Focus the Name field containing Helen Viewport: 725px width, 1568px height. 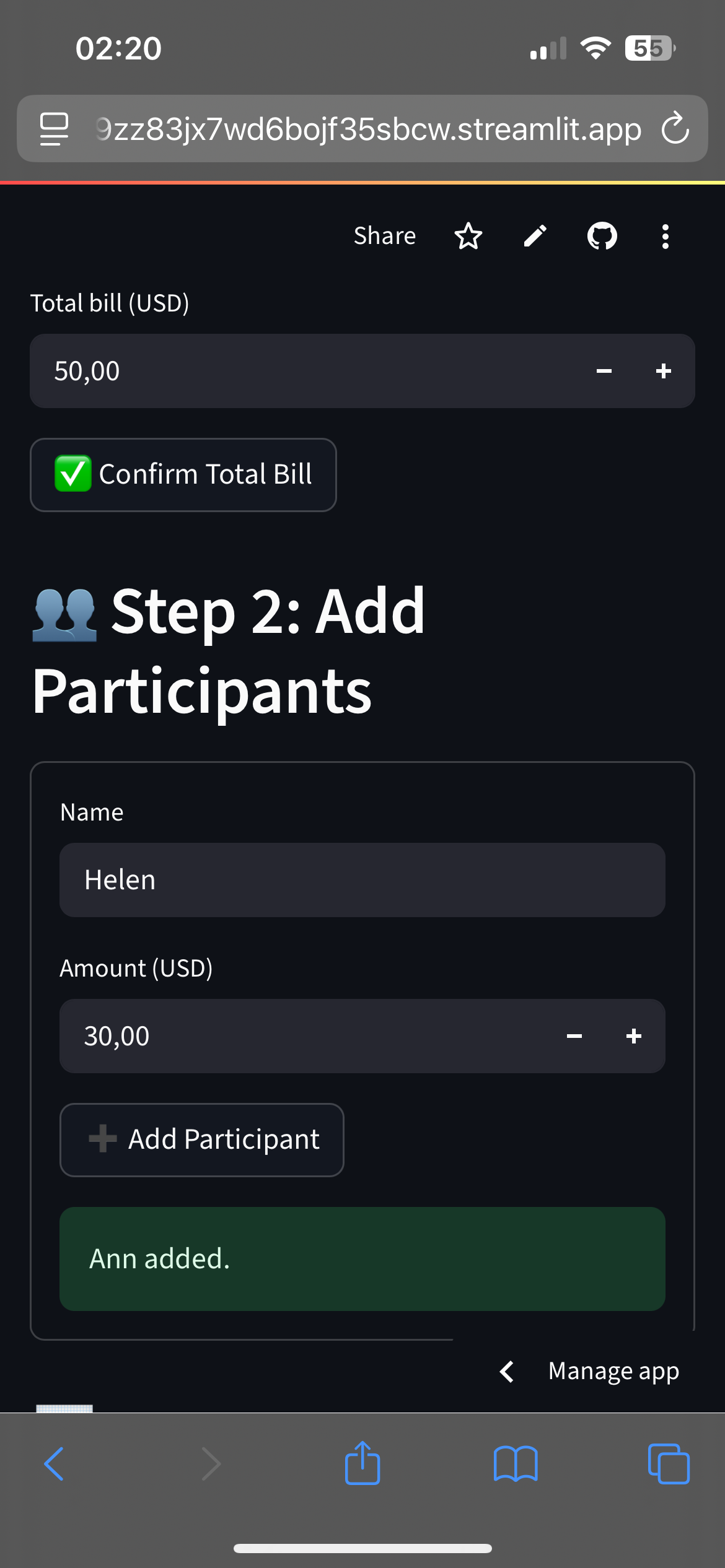[x=362, y=880]
